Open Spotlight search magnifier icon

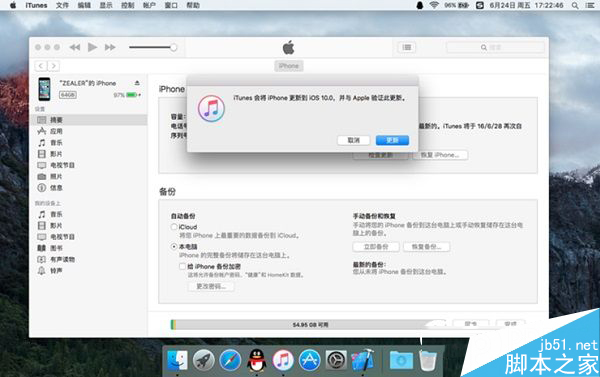click(575, 5)
